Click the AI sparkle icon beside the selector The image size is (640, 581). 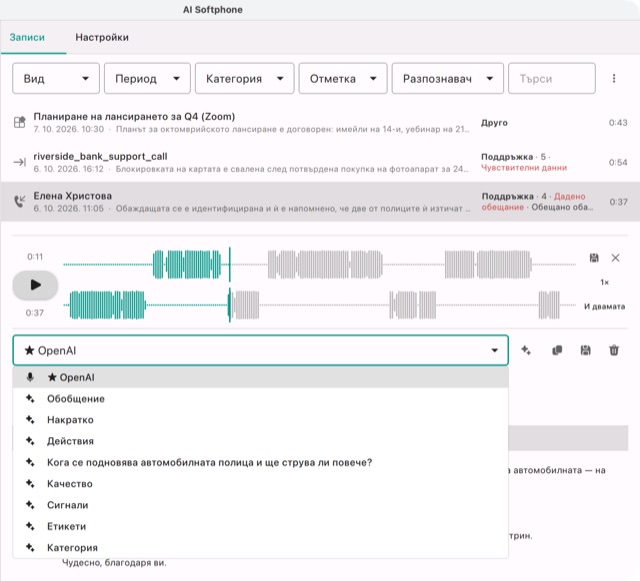click(x=526, y=350)
